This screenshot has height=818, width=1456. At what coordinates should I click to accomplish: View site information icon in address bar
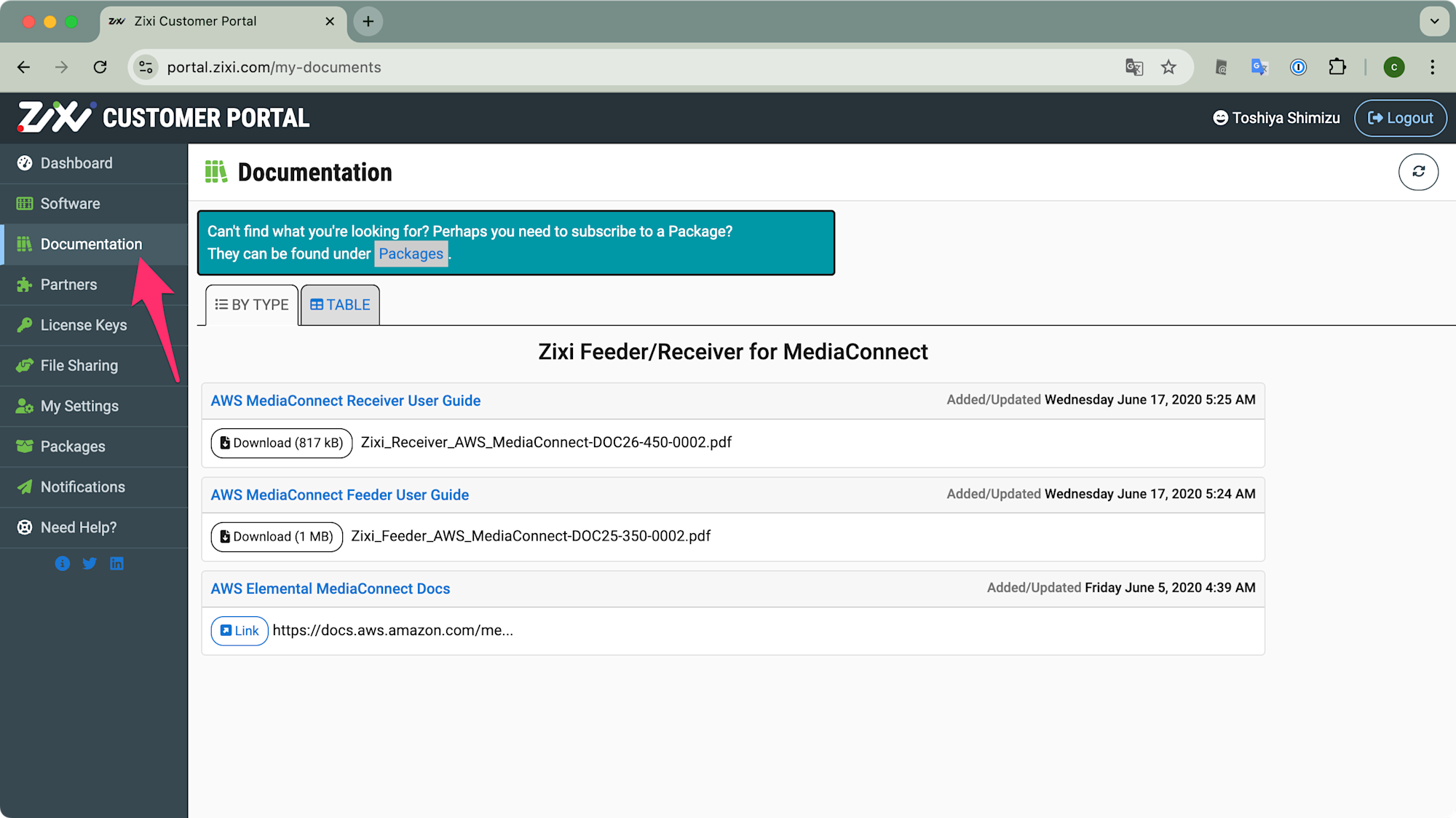tap(146, 67)
